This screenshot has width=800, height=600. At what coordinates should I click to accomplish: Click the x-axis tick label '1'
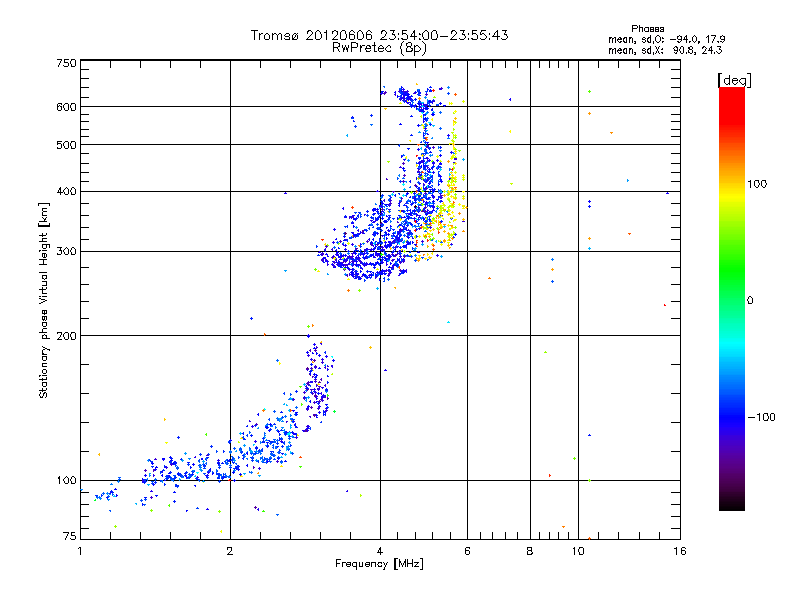[80, 551]
